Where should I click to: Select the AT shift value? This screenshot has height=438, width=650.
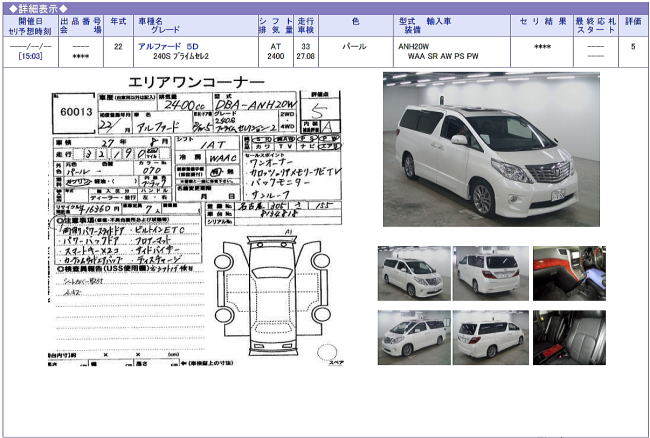(x=276, y=46)
